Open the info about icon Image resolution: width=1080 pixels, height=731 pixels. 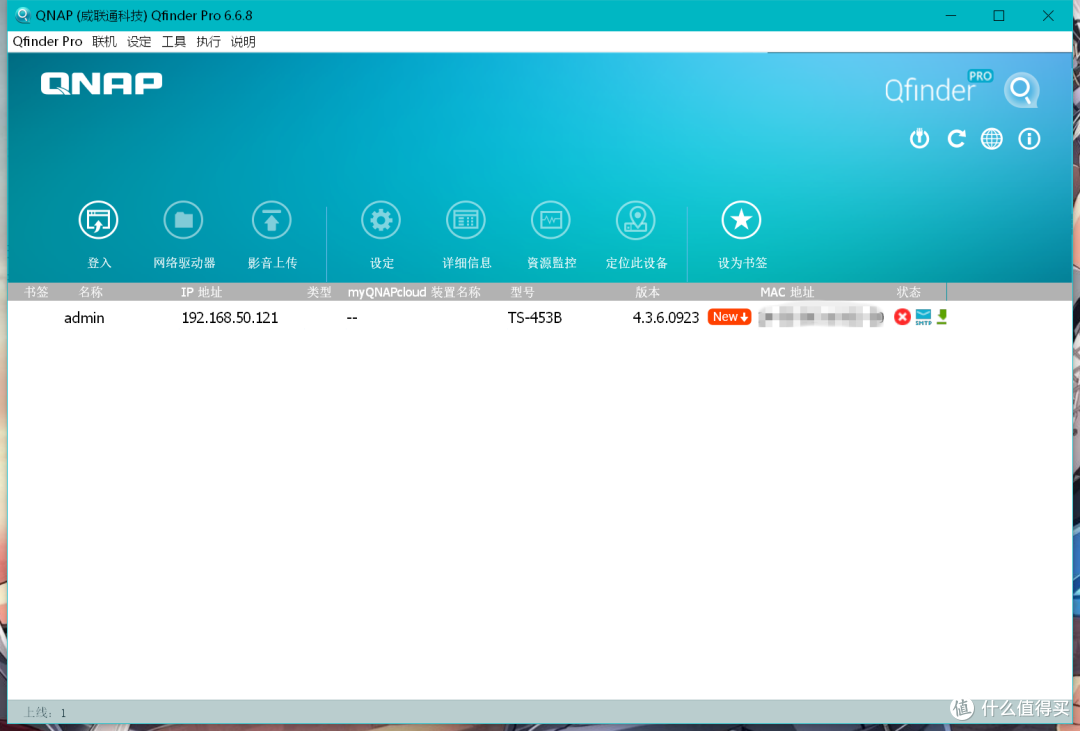pyautogui.click(x=1029, y=139)
